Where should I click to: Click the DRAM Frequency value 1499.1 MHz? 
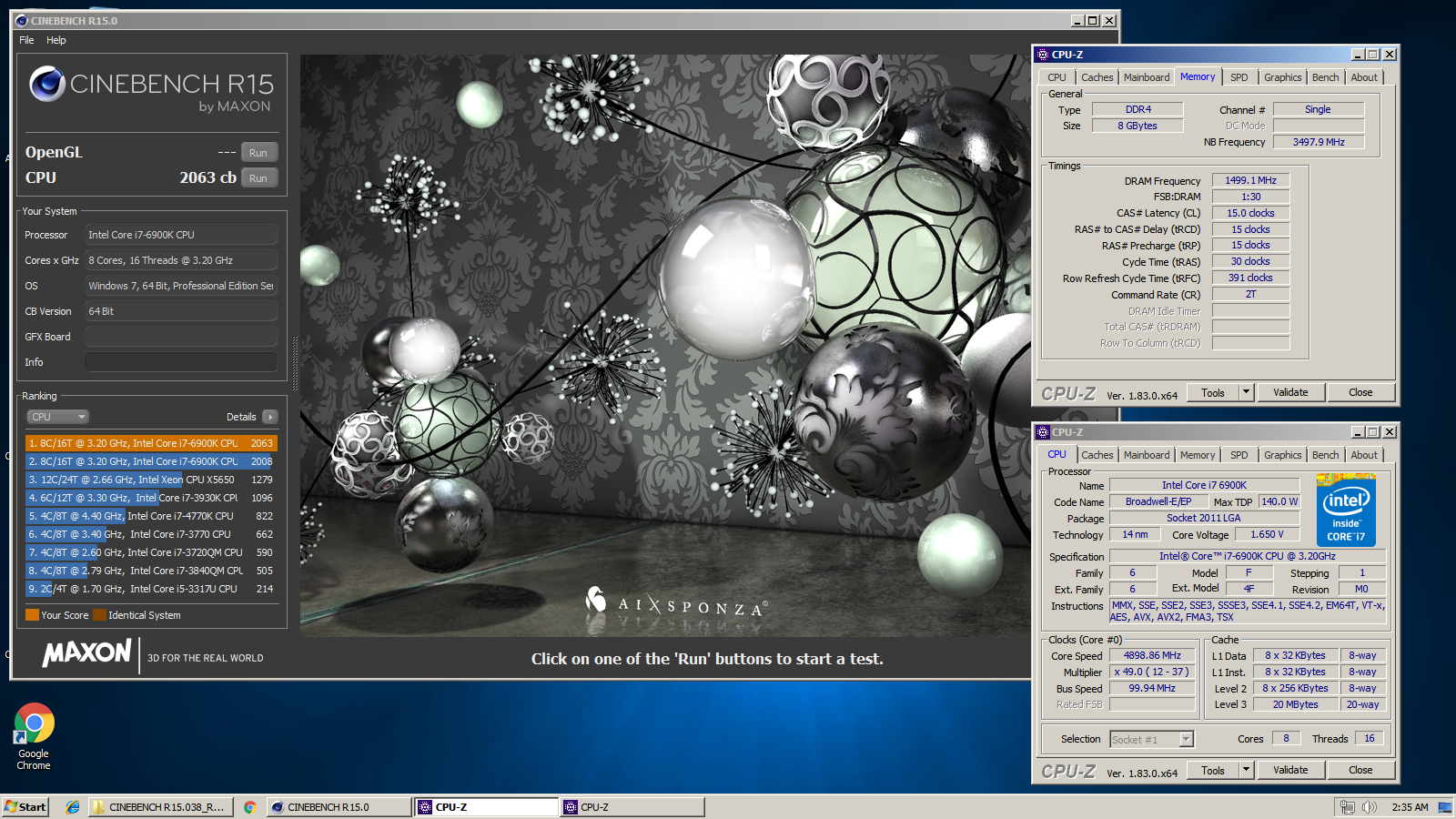(1250, 180)
